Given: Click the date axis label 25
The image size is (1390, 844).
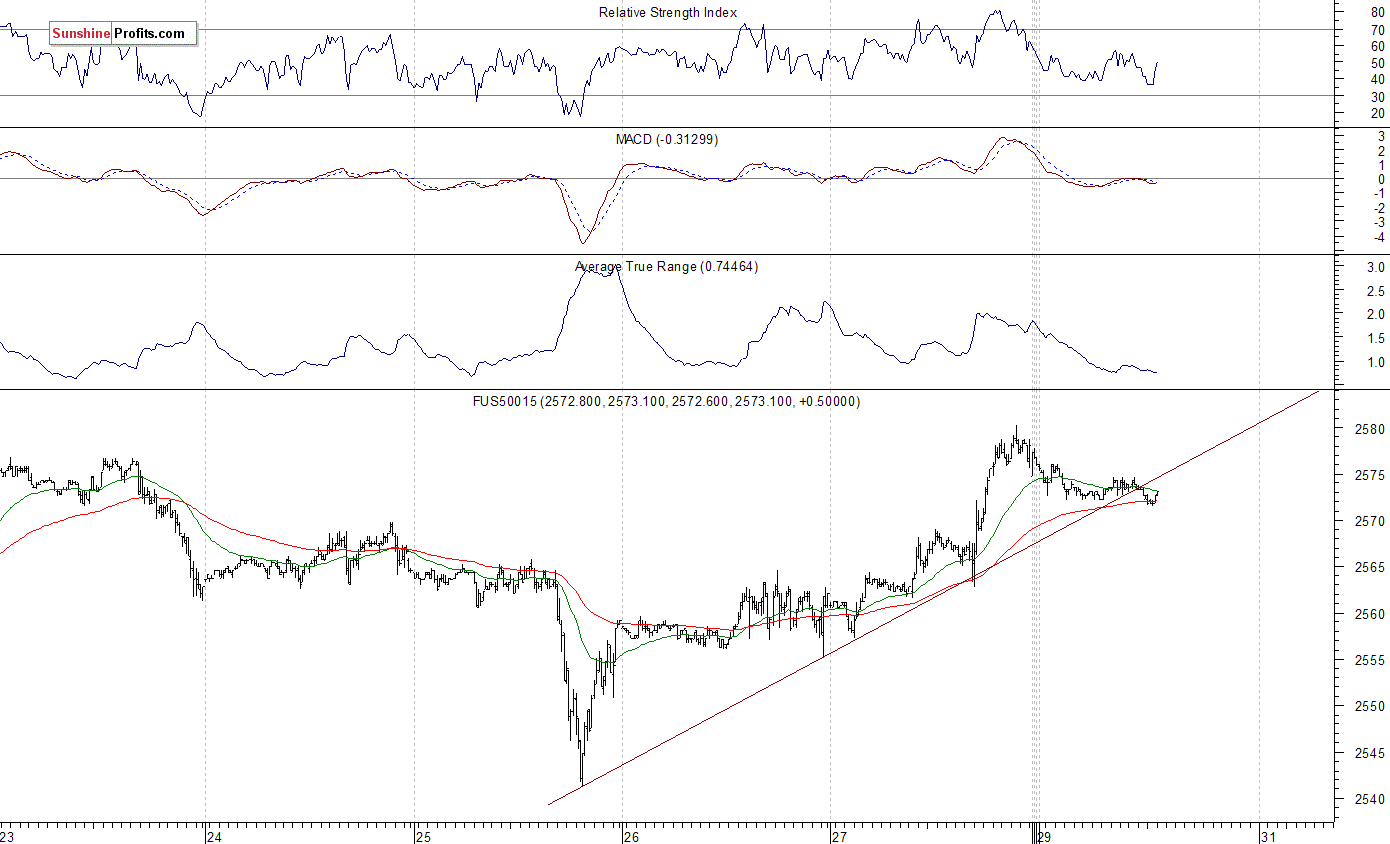Looking at the screenshot, I should pyautogui.click(x=422, y=836).
